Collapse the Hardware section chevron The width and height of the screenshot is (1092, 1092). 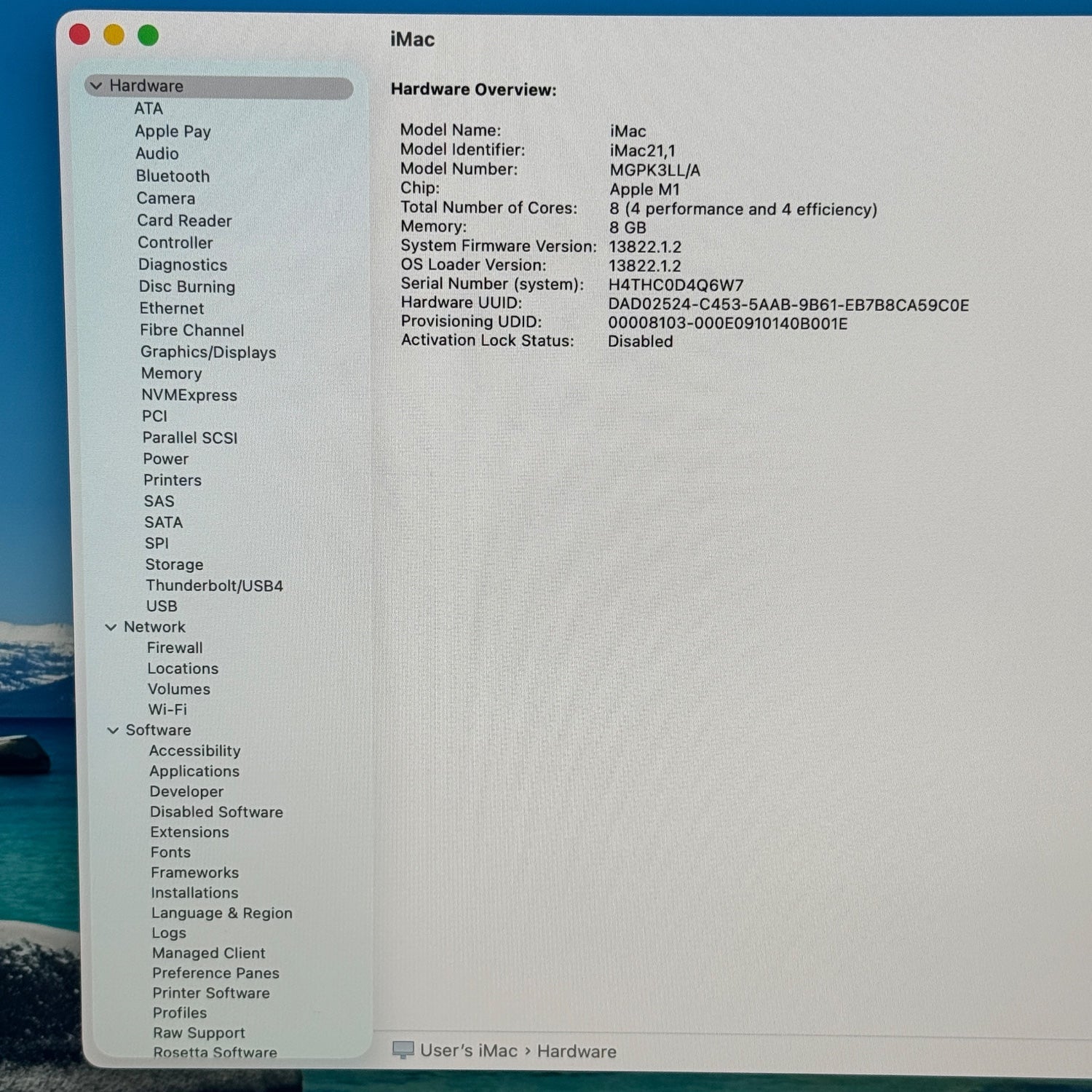click(95, 86)
